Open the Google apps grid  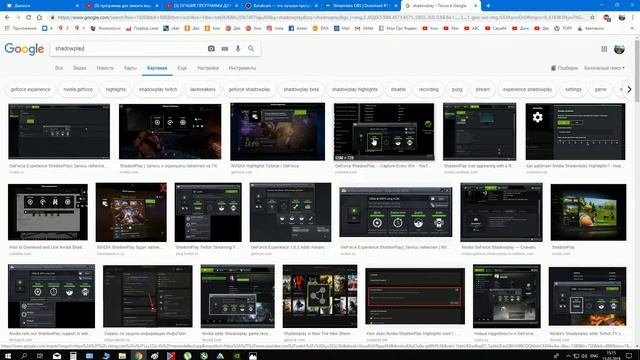[604, 49]
